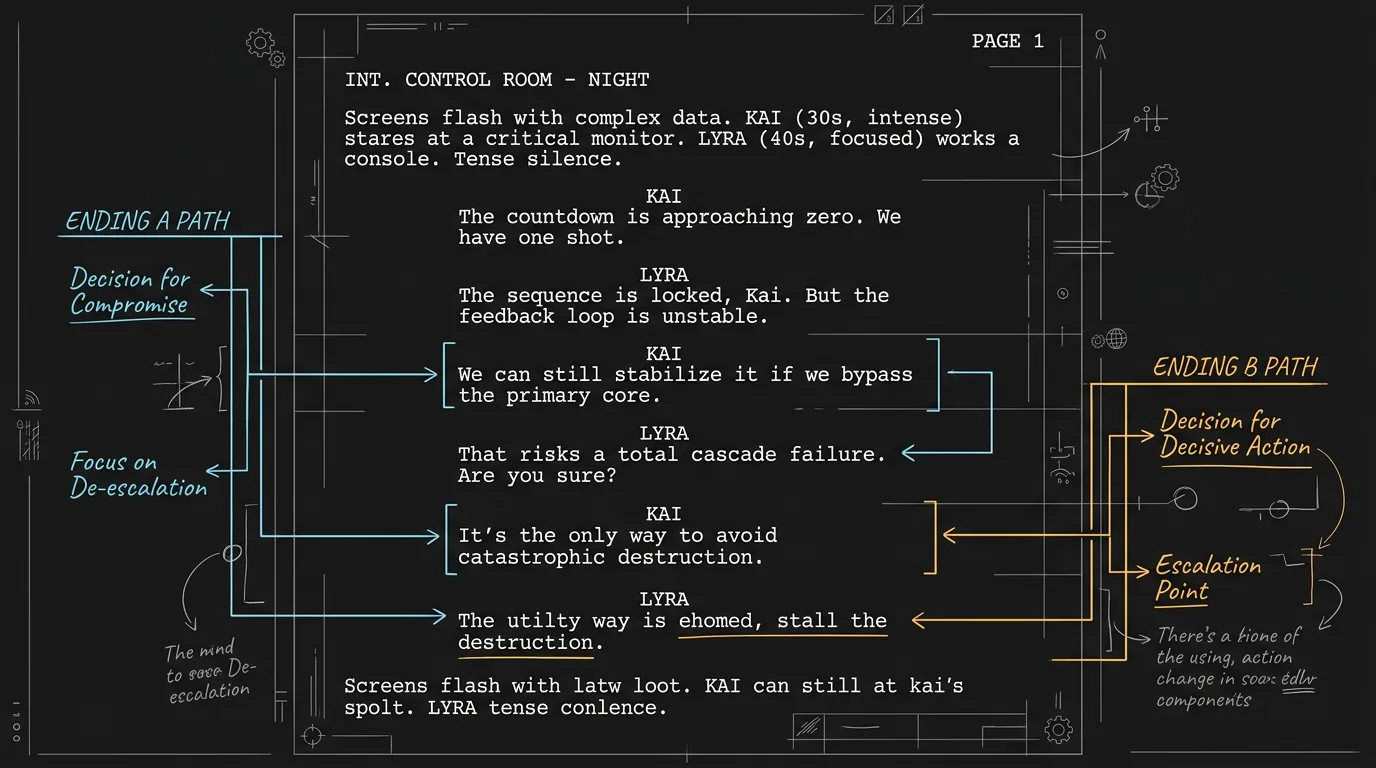Click the line 'Screens flash with complex data'
The width and height of the screenshot is (1376, 768).
[654, 118]
